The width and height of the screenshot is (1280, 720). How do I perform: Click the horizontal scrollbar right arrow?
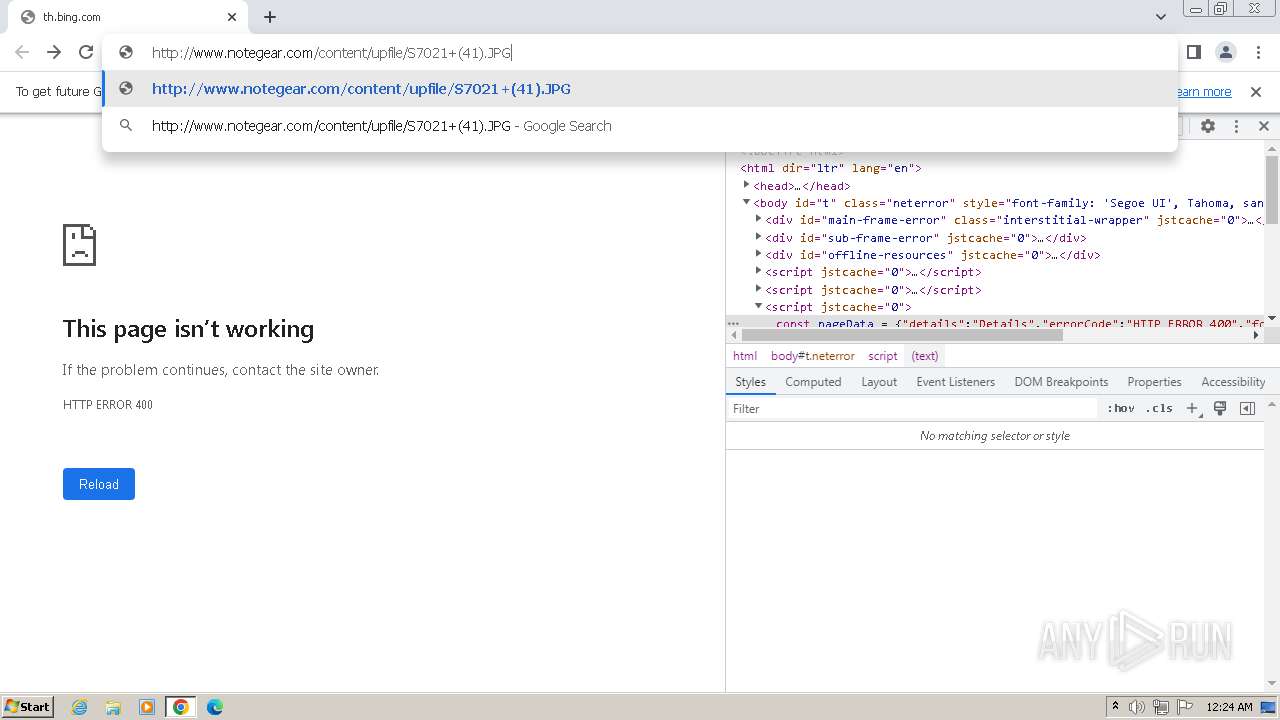[x=1257, y=336]
